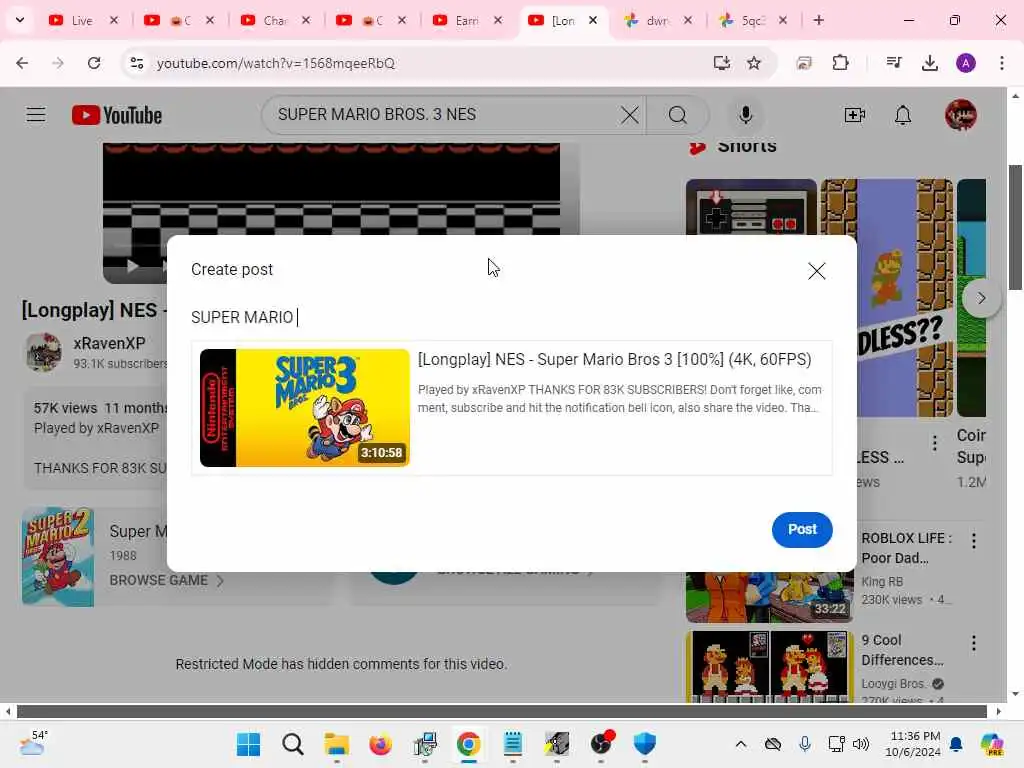The width and height of the screenshot is (1024, 768).
Task: Click the Shorts shelf next arrow
Action: tap(981, 298)
